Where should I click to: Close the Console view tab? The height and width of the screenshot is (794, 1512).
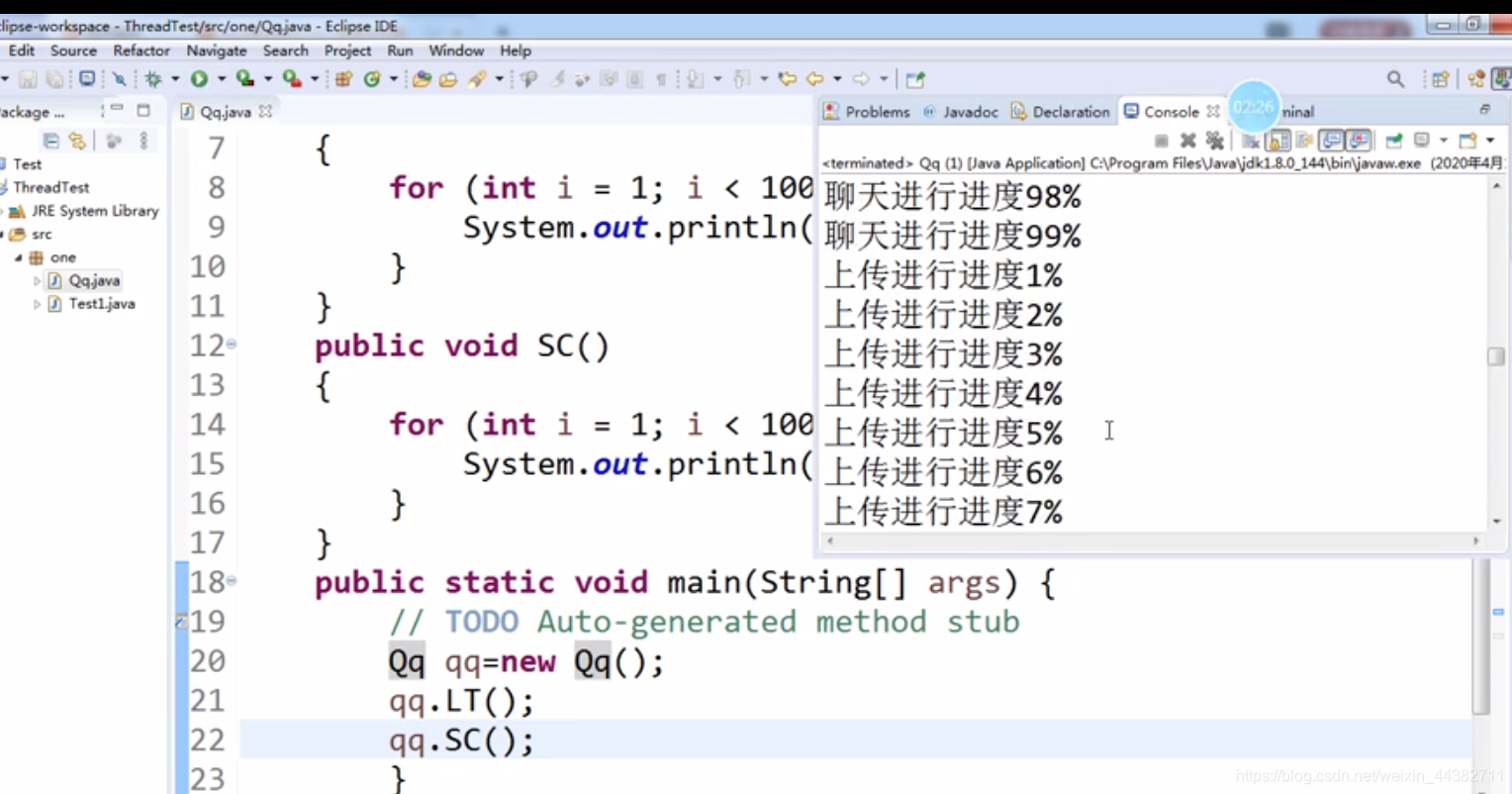[x=1213, y=112]
